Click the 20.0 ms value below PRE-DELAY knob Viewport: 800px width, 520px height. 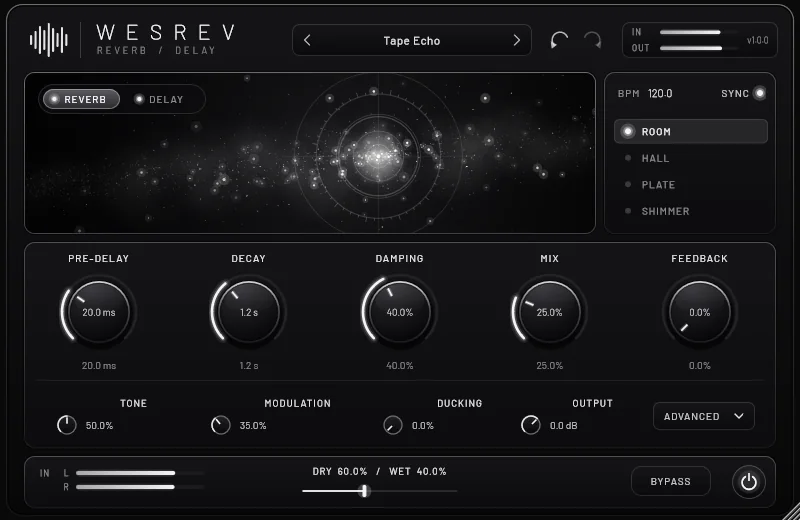[99, 365]
